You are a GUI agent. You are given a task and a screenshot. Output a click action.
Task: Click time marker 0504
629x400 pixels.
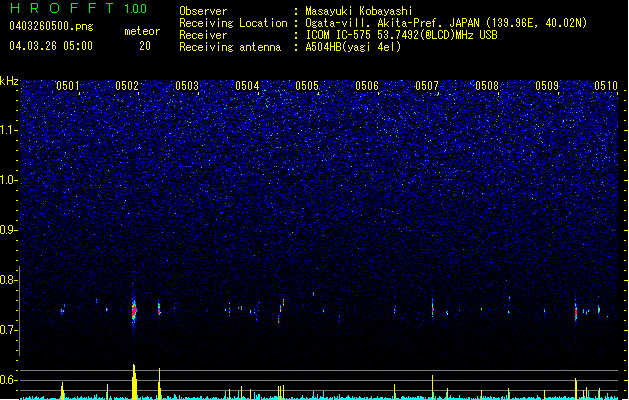(x=247, y=86)
